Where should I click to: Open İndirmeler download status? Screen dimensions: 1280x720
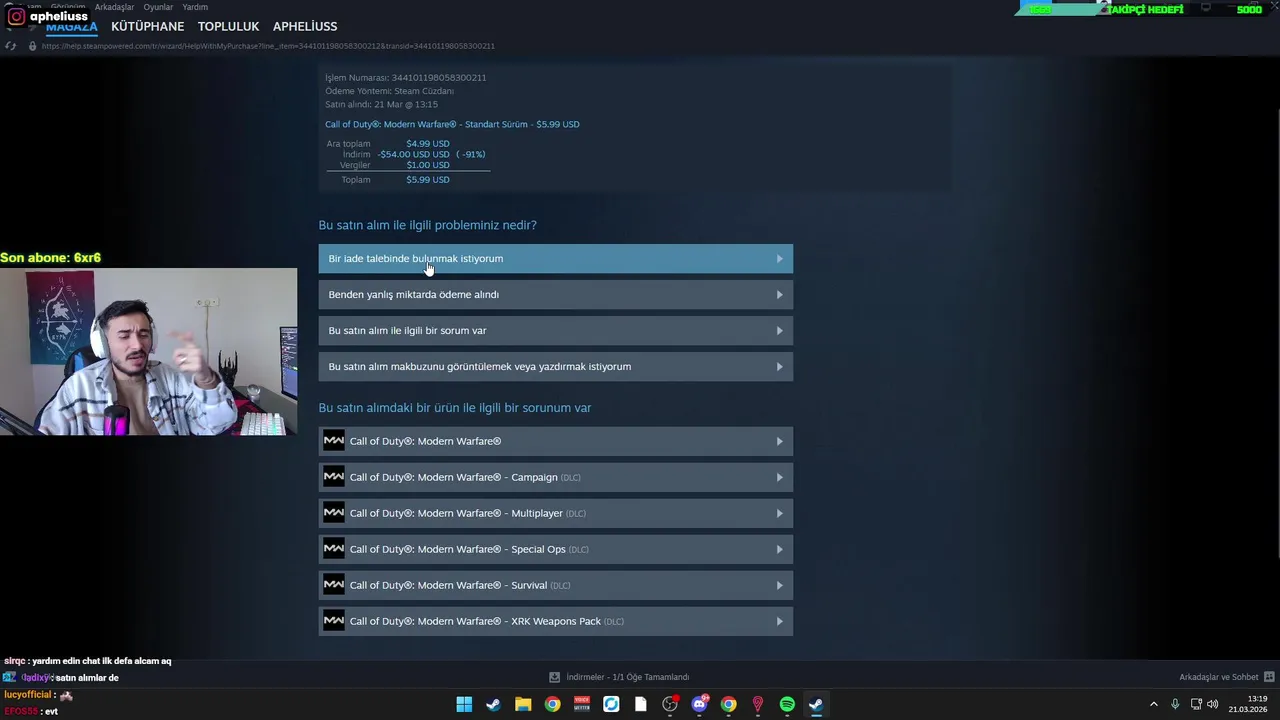pyautogui.click(x=627, y=677)
